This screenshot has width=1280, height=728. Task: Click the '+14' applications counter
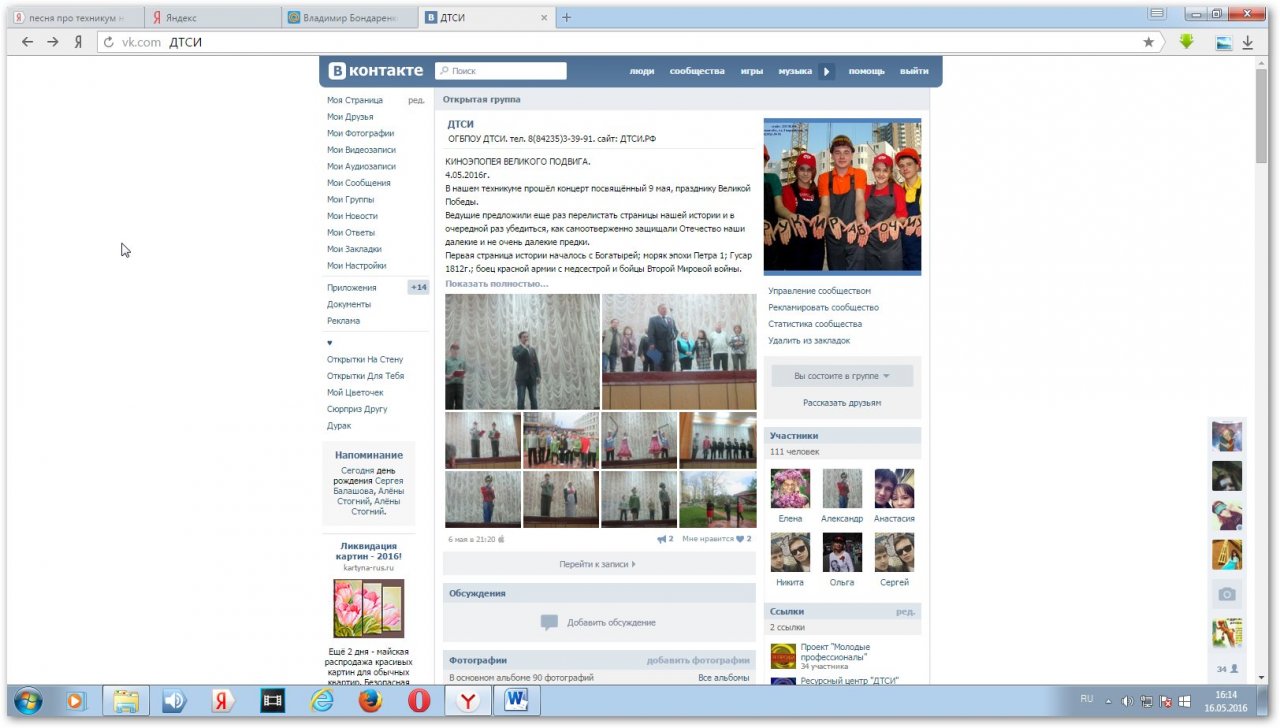[418, 287]
